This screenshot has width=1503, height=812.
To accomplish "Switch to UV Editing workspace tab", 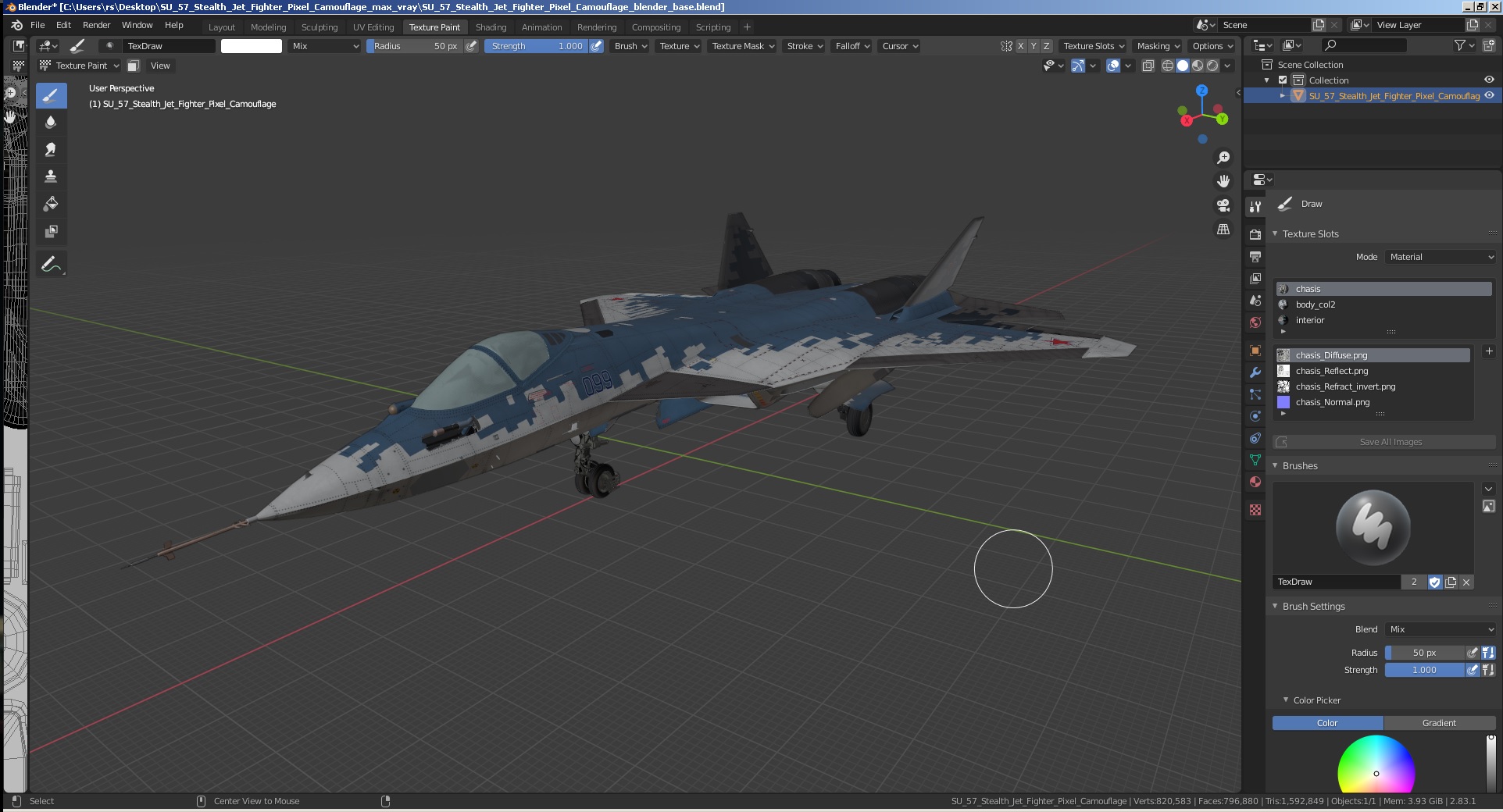I will [x=373, y=27].
